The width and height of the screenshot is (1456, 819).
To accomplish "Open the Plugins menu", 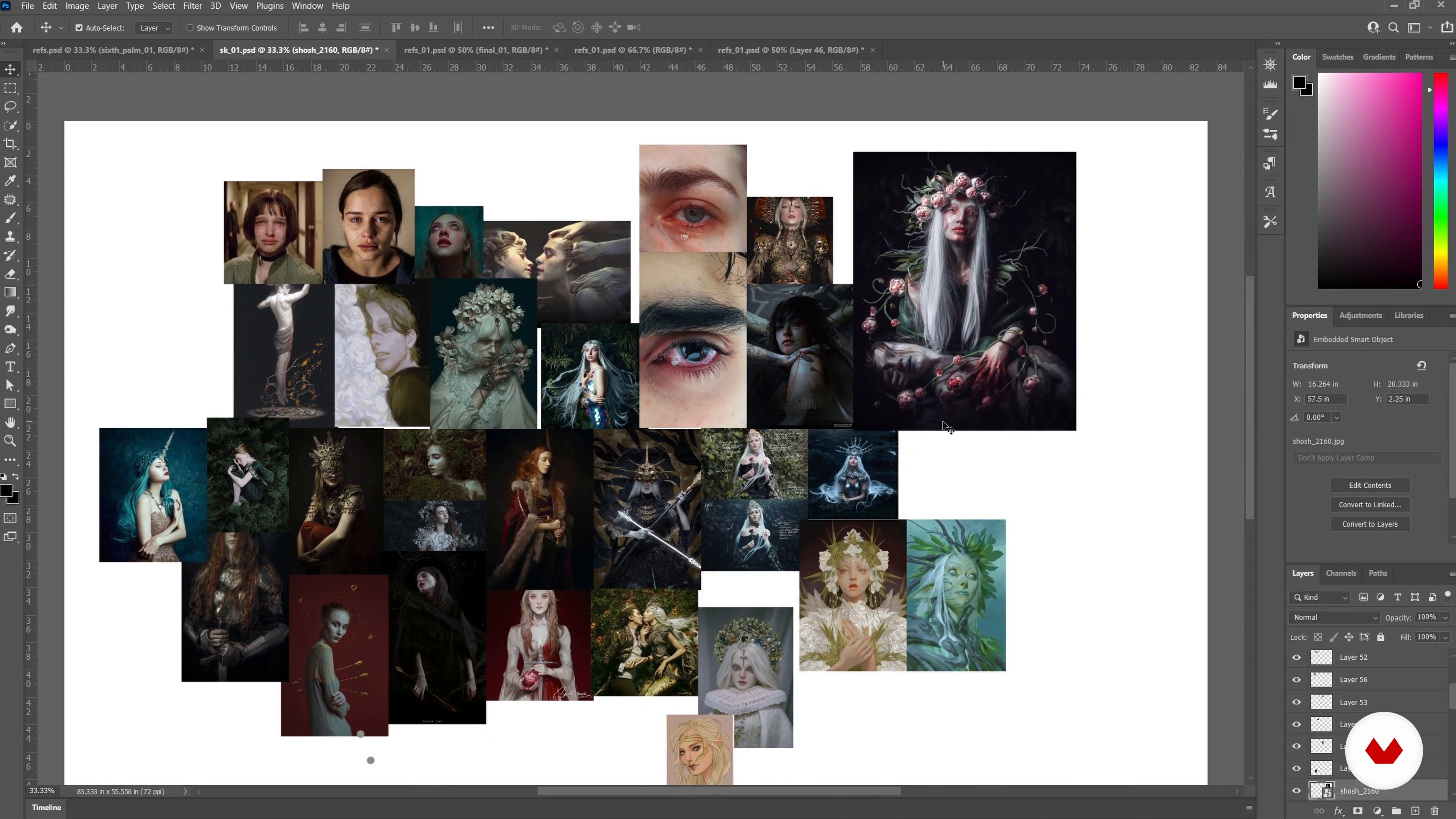I will (270, 6).
